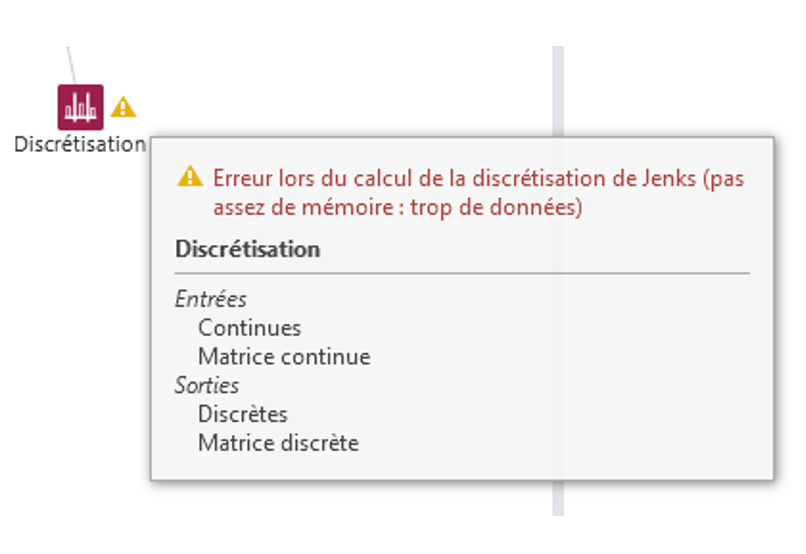The width and height of the screenshot is (806, 554).
Task: Choose the Continues input entry
Action: (x=249, y=328)
